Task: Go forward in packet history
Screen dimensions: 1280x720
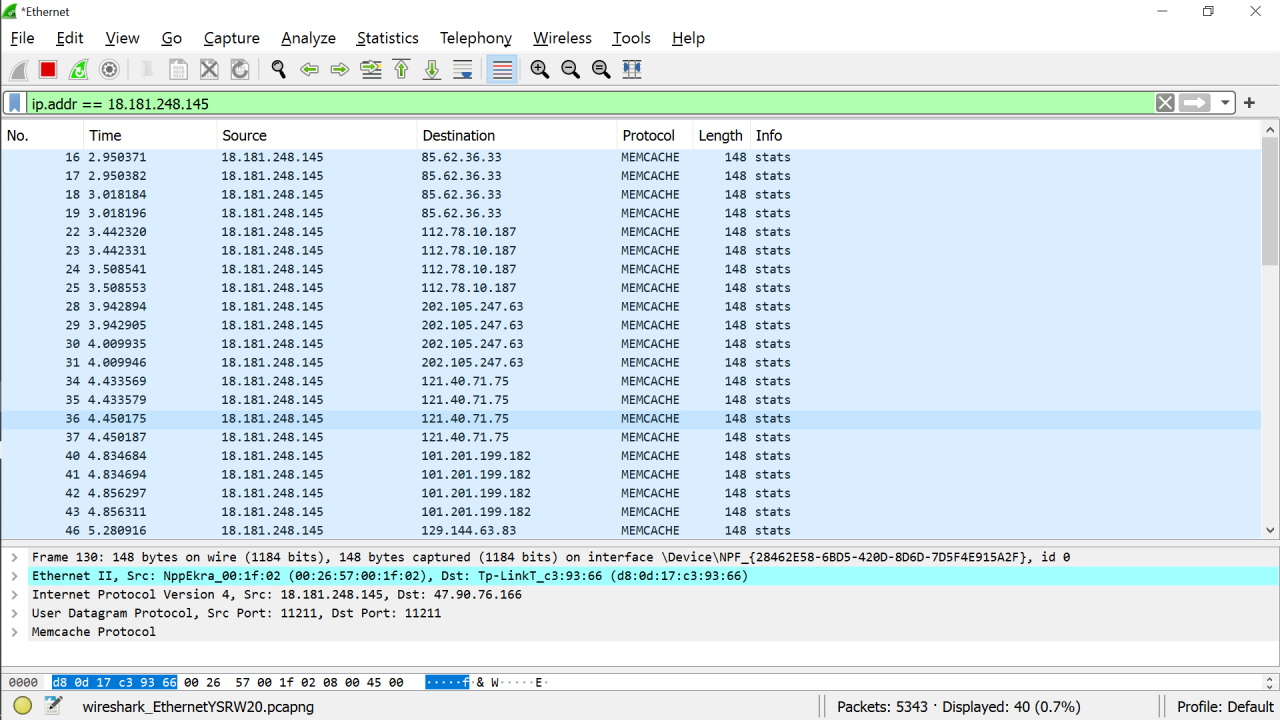Action: [340, 70]
